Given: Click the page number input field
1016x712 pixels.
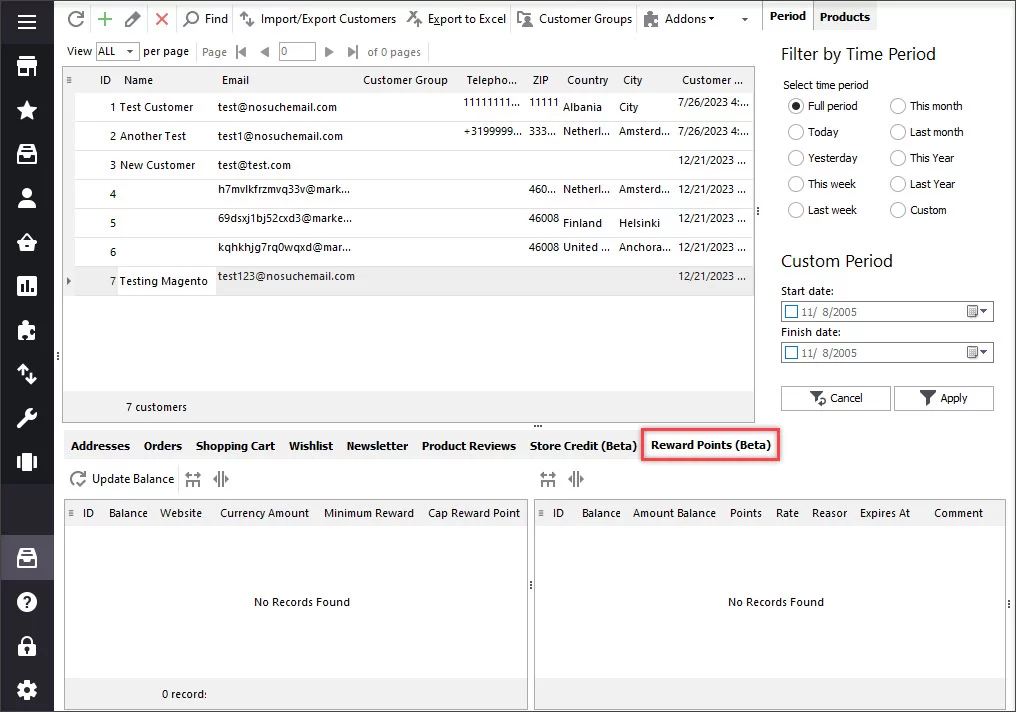Looking at the screenshot, I should [297, 51].
